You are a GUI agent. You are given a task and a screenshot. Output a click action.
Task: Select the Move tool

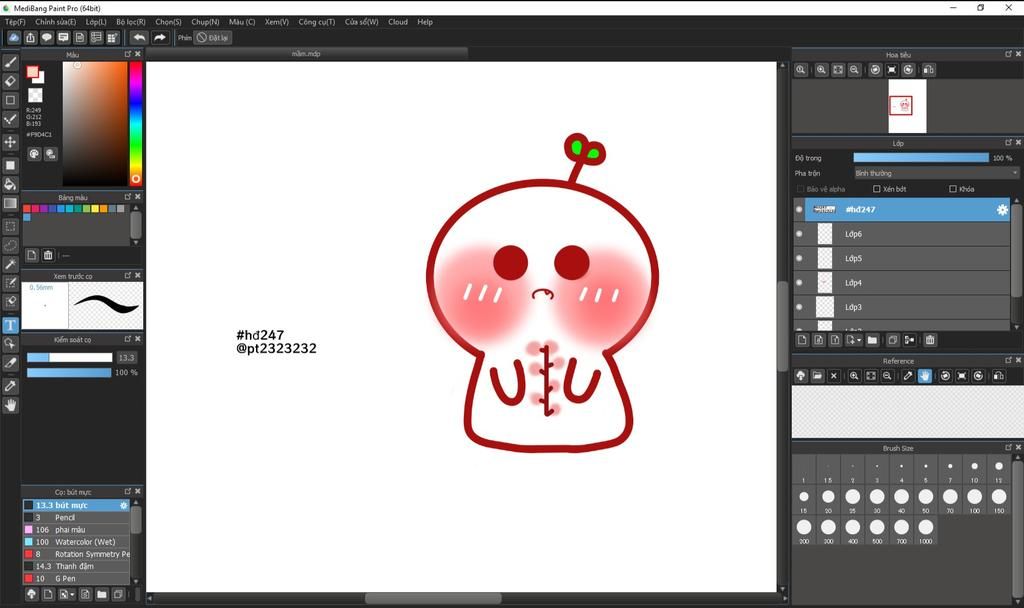(x=10, y=142)
